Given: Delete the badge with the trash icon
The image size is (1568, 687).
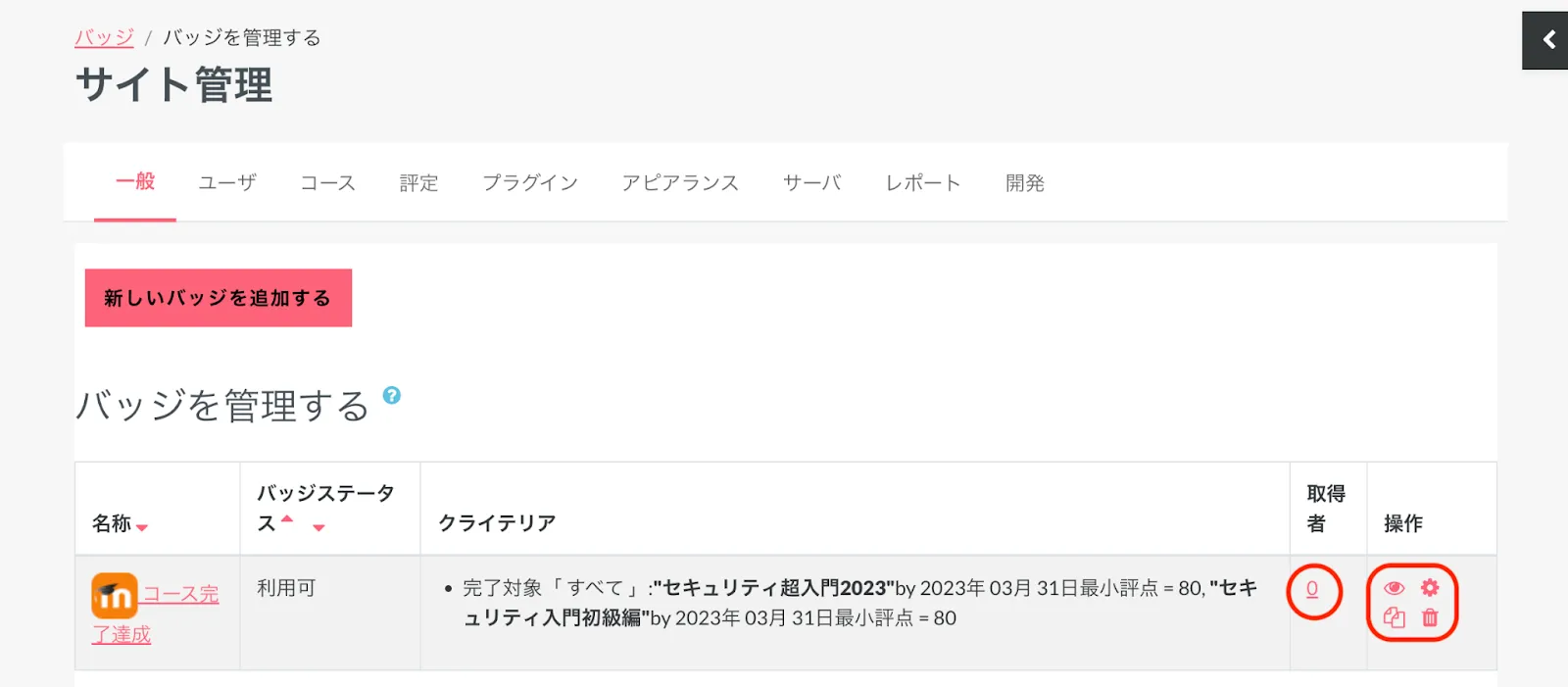Looking at the screenshot, I should click(1430, 617).
